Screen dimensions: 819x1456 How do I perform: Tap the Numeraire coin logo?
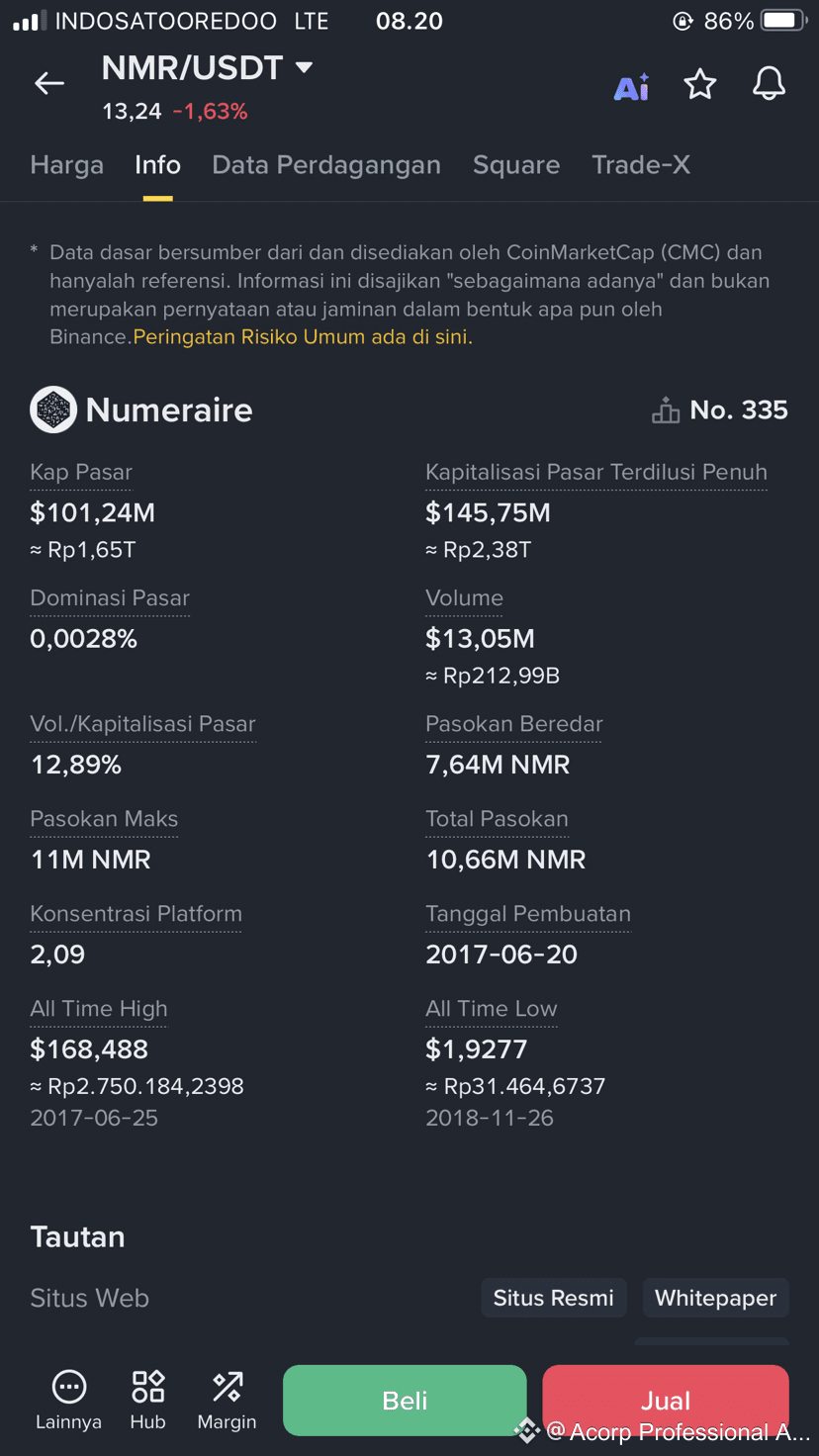click(53, 409)
